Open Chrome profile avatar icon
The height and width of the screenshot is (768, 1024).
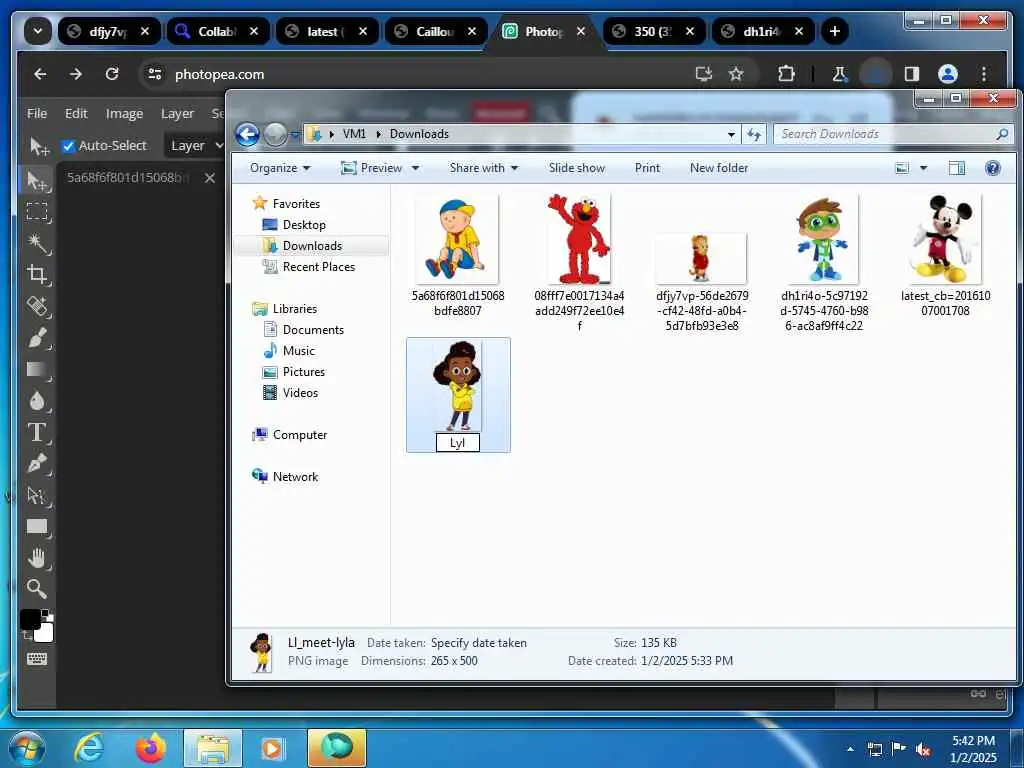coord(948,74)
